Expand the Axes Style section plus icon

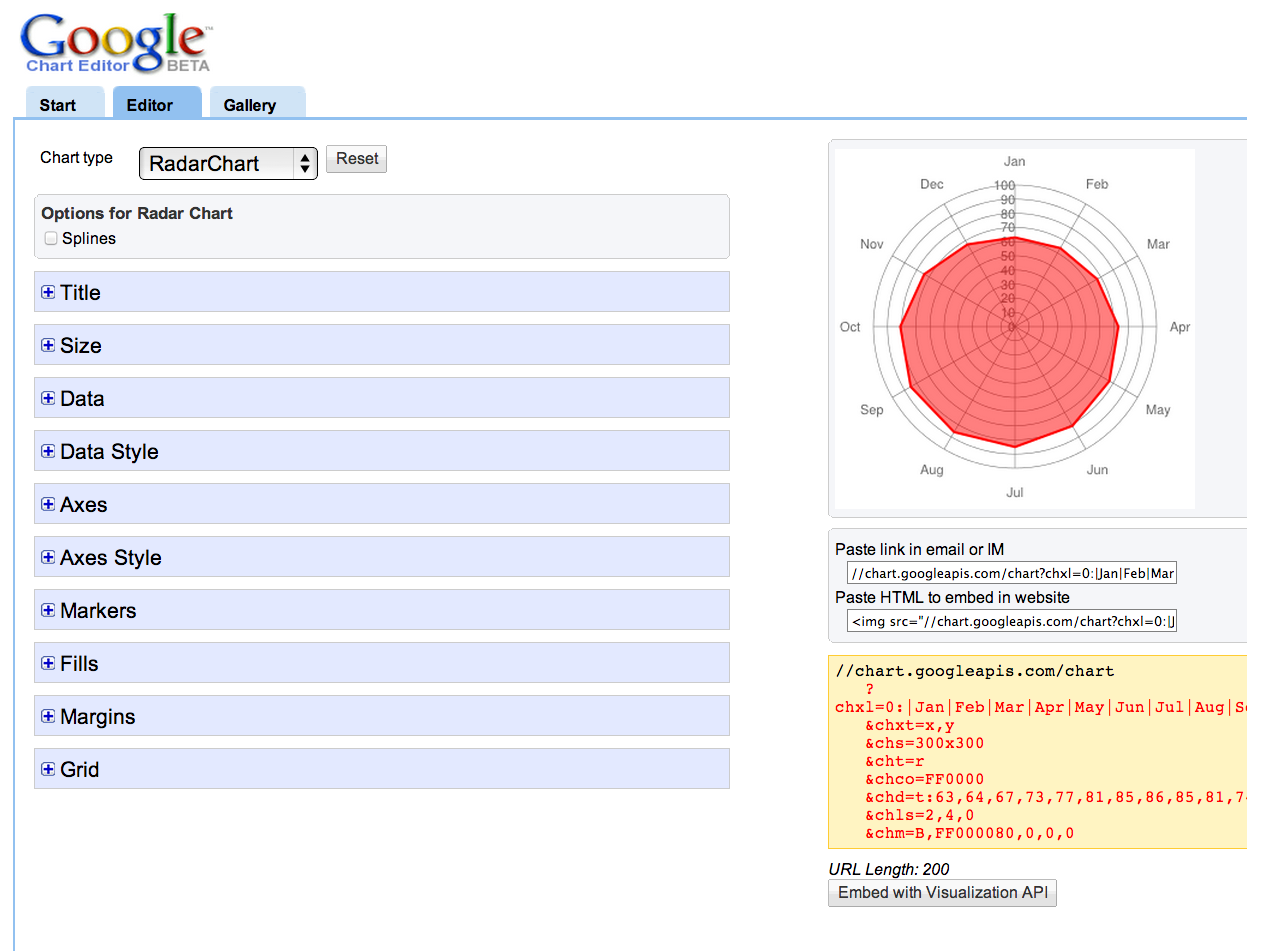click(x=48, y=557)
